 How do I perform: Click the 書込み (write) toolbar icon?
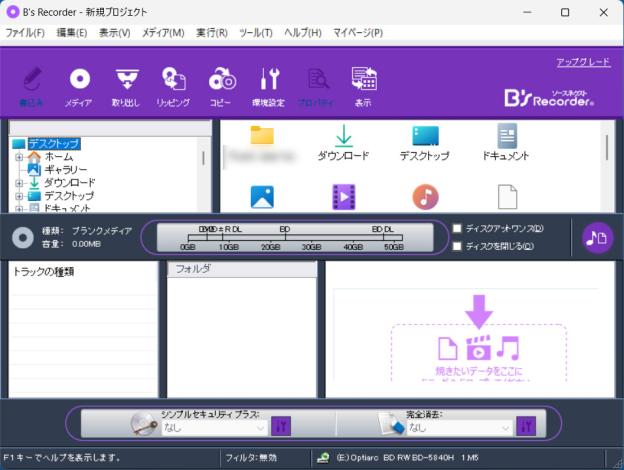click(32, 87)
